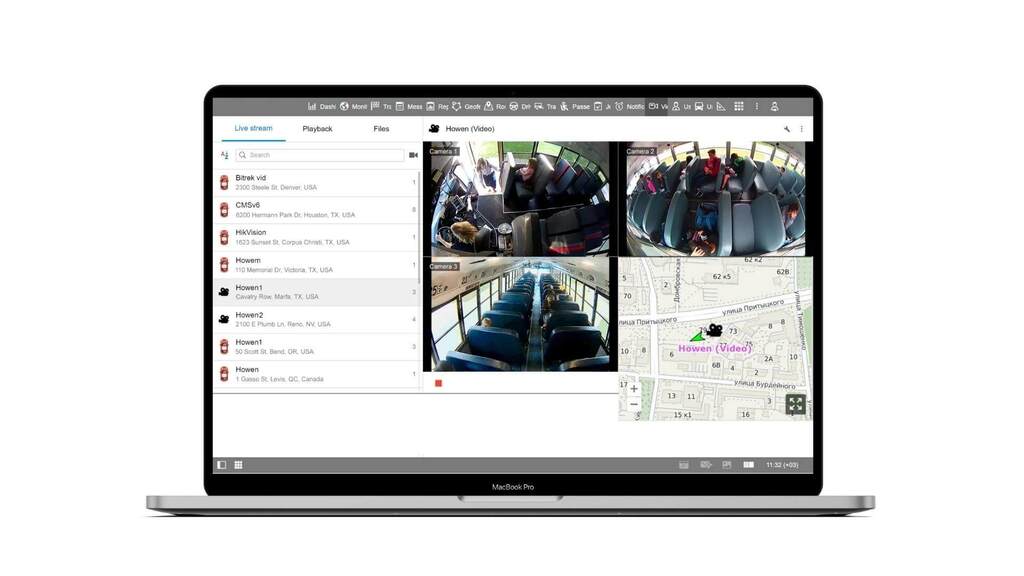
Task: Switch to the Playback tab
Action: [317, 129]
